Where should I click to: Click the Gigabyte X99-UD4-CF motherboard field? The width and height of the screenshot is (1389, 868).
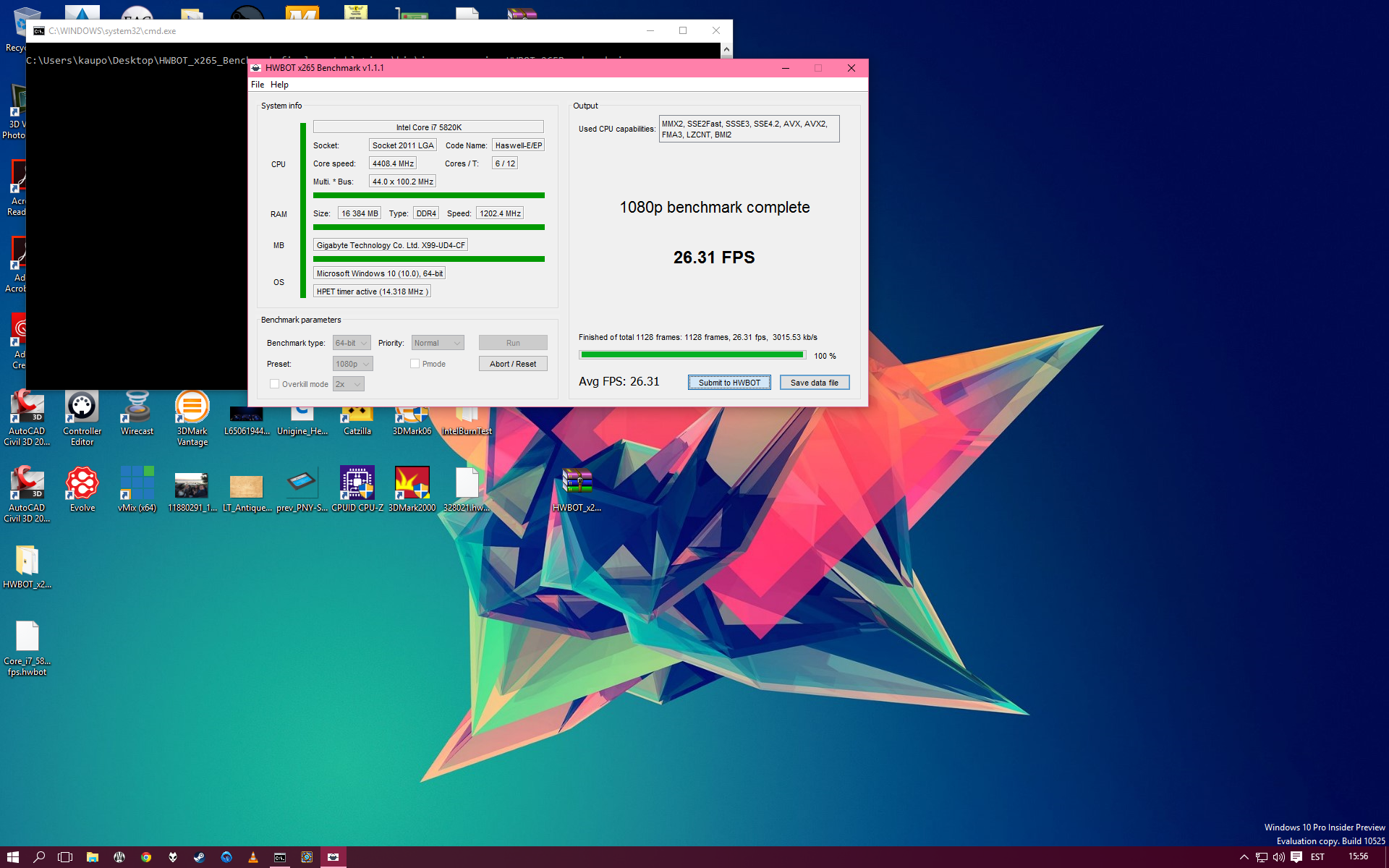pos(391,245)
